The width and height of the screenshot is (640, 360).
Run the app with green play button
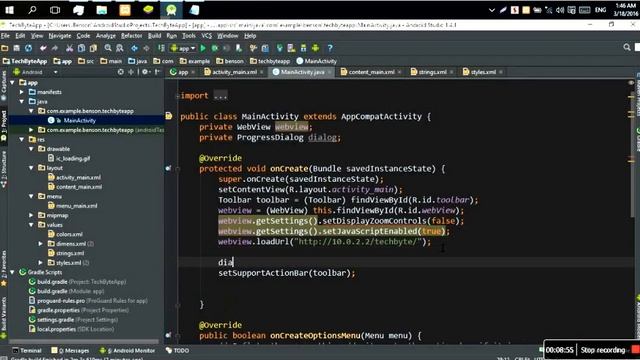coord(203,48)
